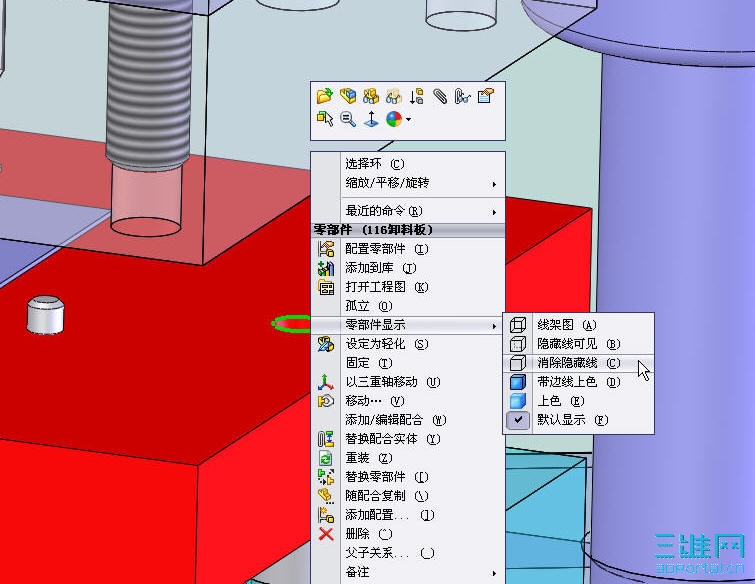Select 固定 menu entry
This screenshot has height=584, width=755.
(408, 363)
